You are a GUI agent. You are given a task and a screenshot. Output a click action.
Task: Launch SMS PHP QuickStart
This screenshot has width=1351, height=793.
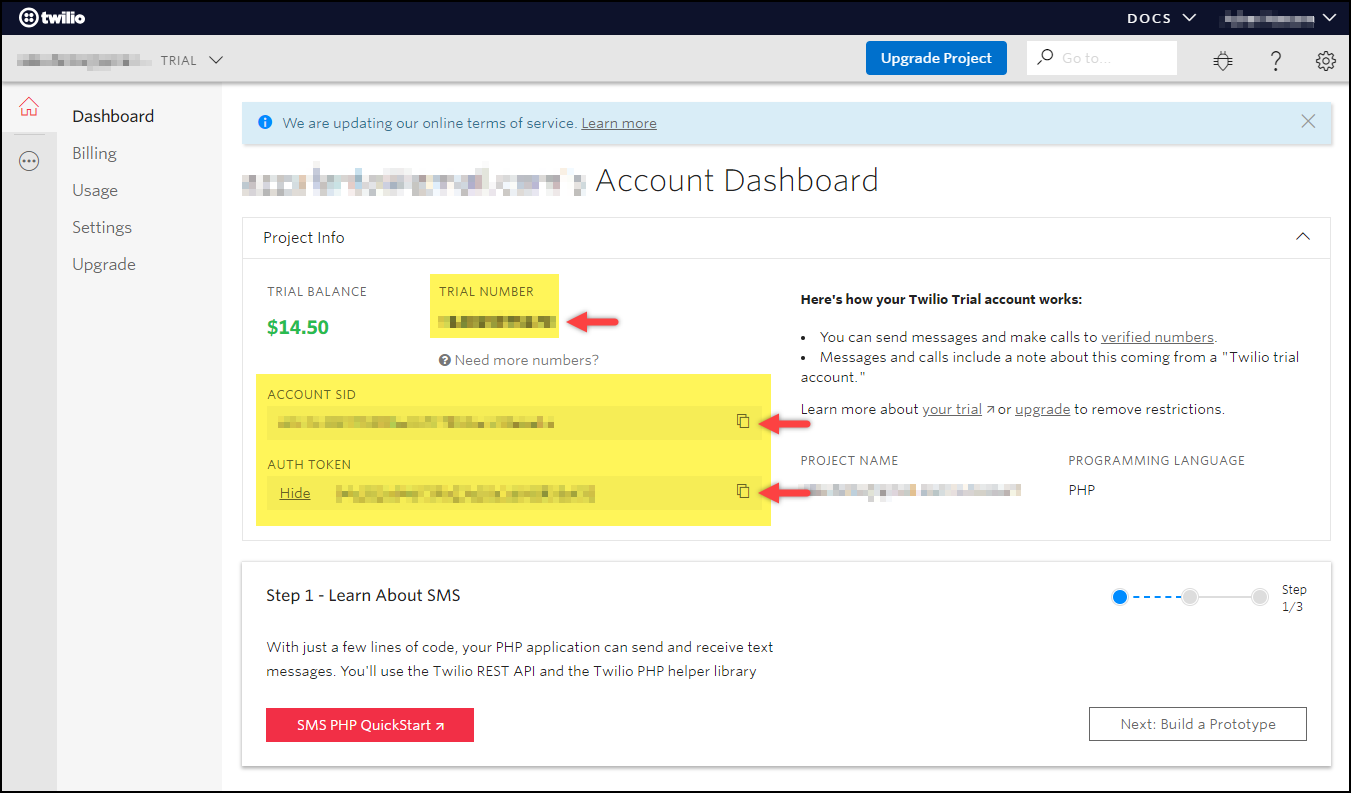(370, 725)
